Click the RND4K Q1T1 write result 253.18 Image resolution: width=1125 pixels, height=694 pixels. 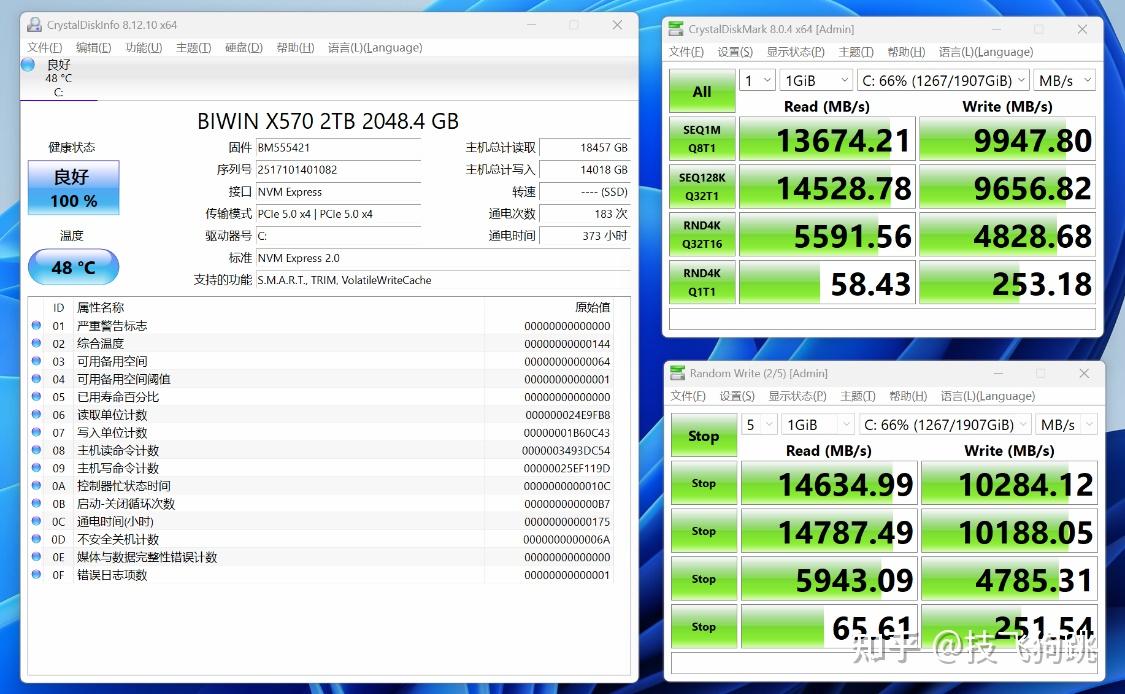click(1007, 281)
